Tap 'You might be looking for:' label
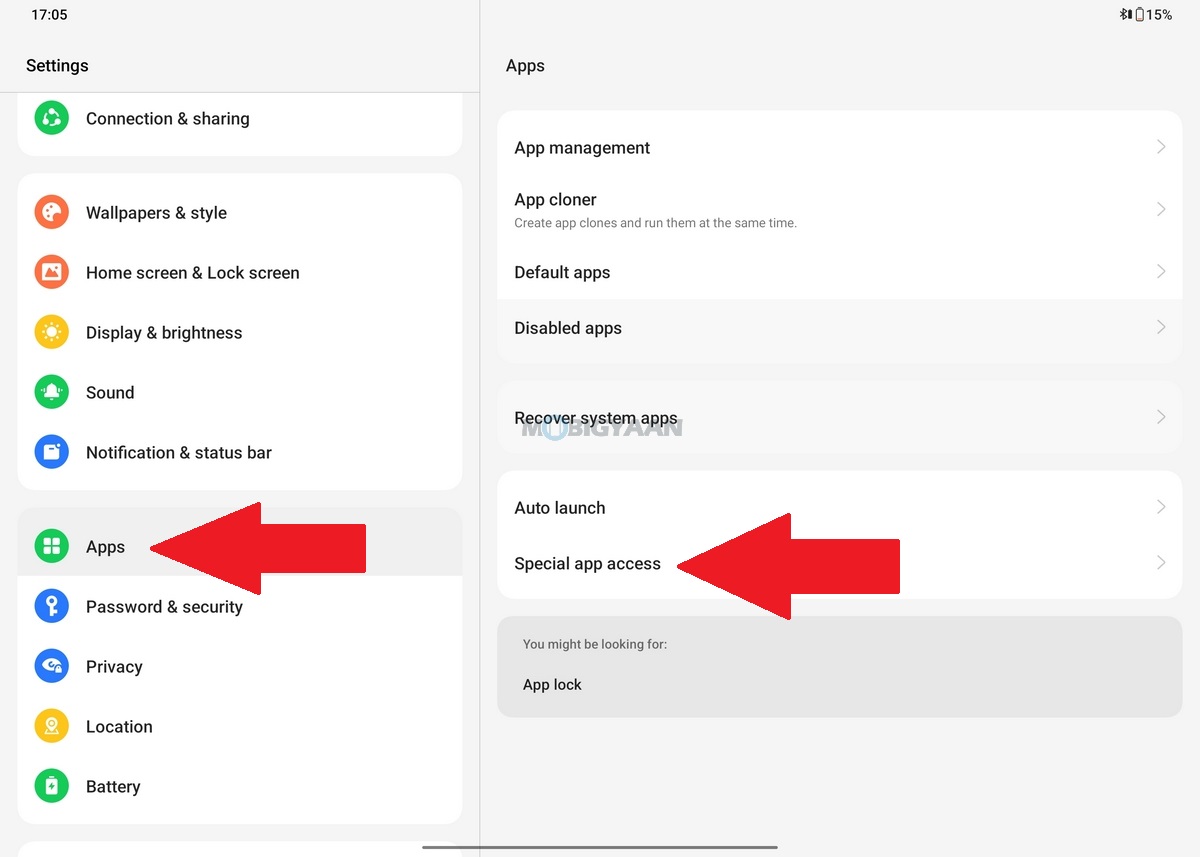The width and height of the screenshot is (1200, 857). (595, 644)
